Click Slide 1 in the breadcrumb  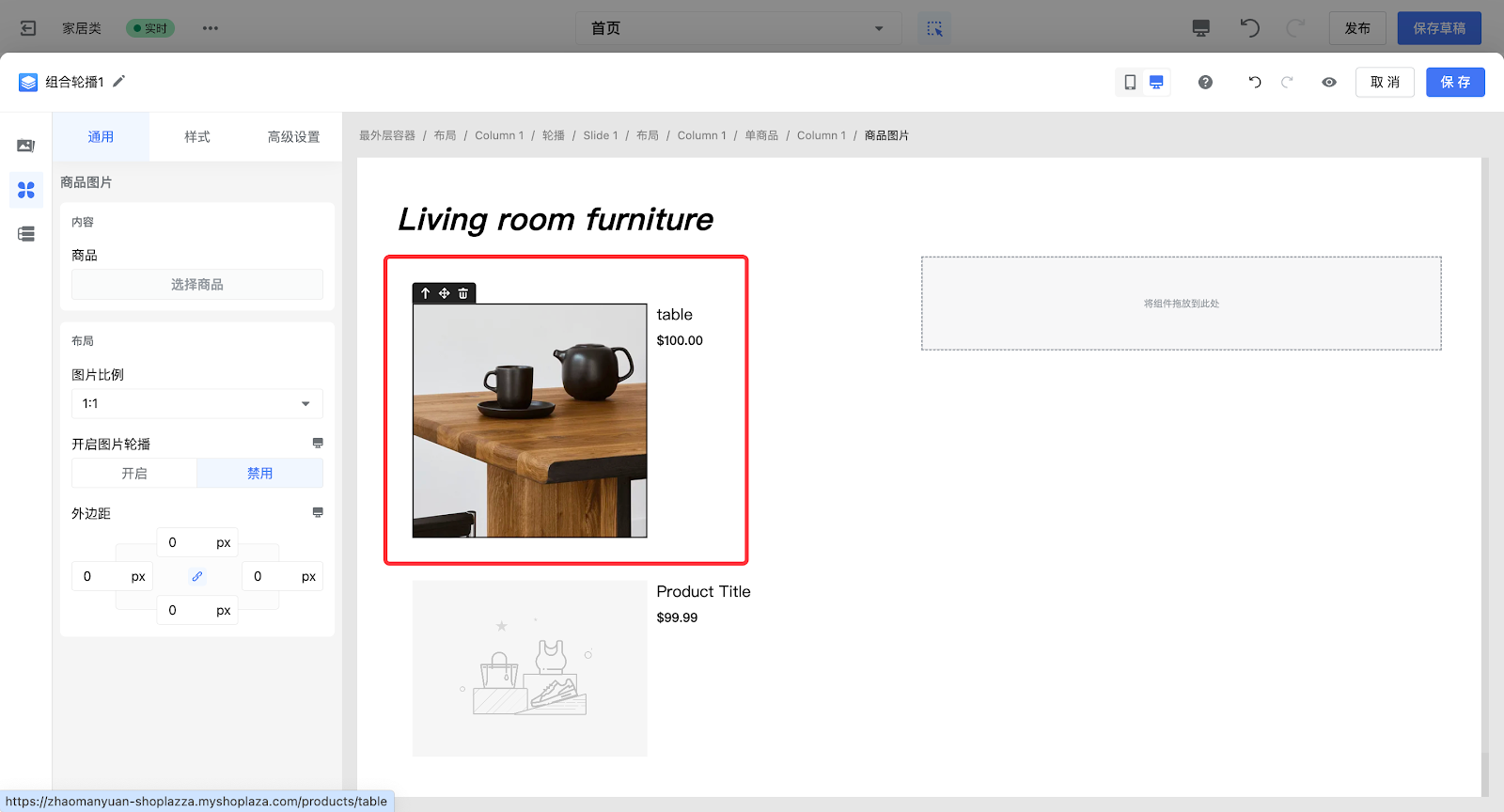(x=601, y=135)
